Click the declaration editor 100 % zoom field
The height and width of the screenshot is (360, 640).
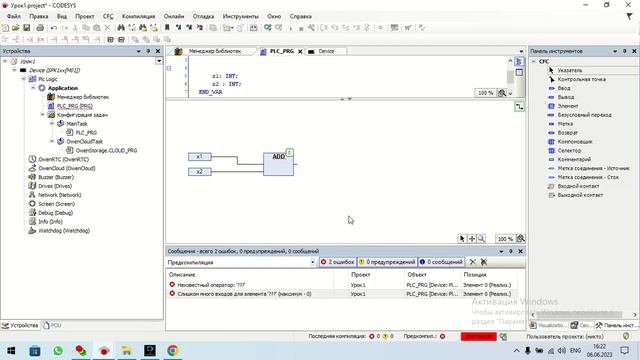485,93
